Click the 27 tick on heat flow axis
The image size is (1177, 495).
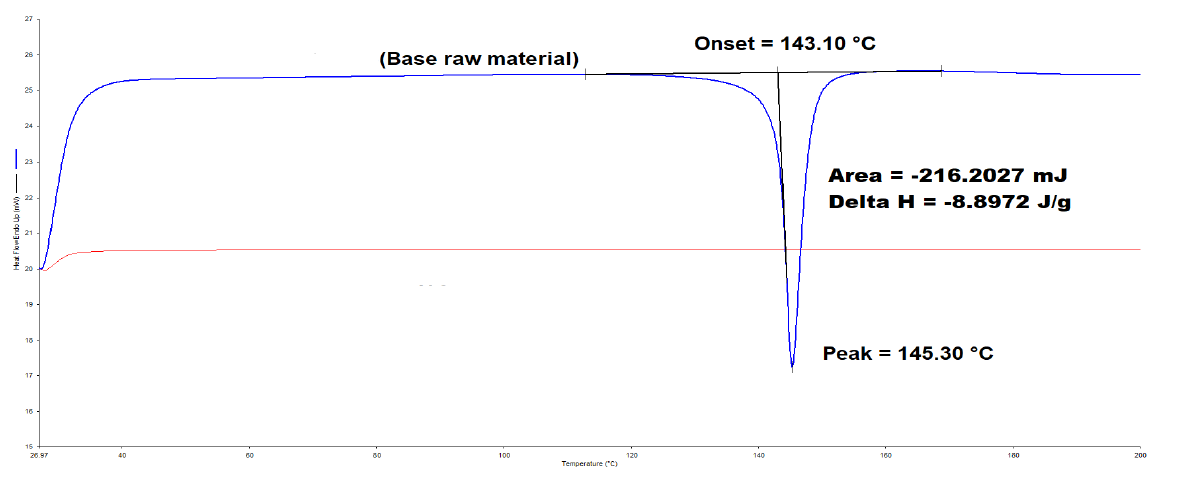click(27, 19)
